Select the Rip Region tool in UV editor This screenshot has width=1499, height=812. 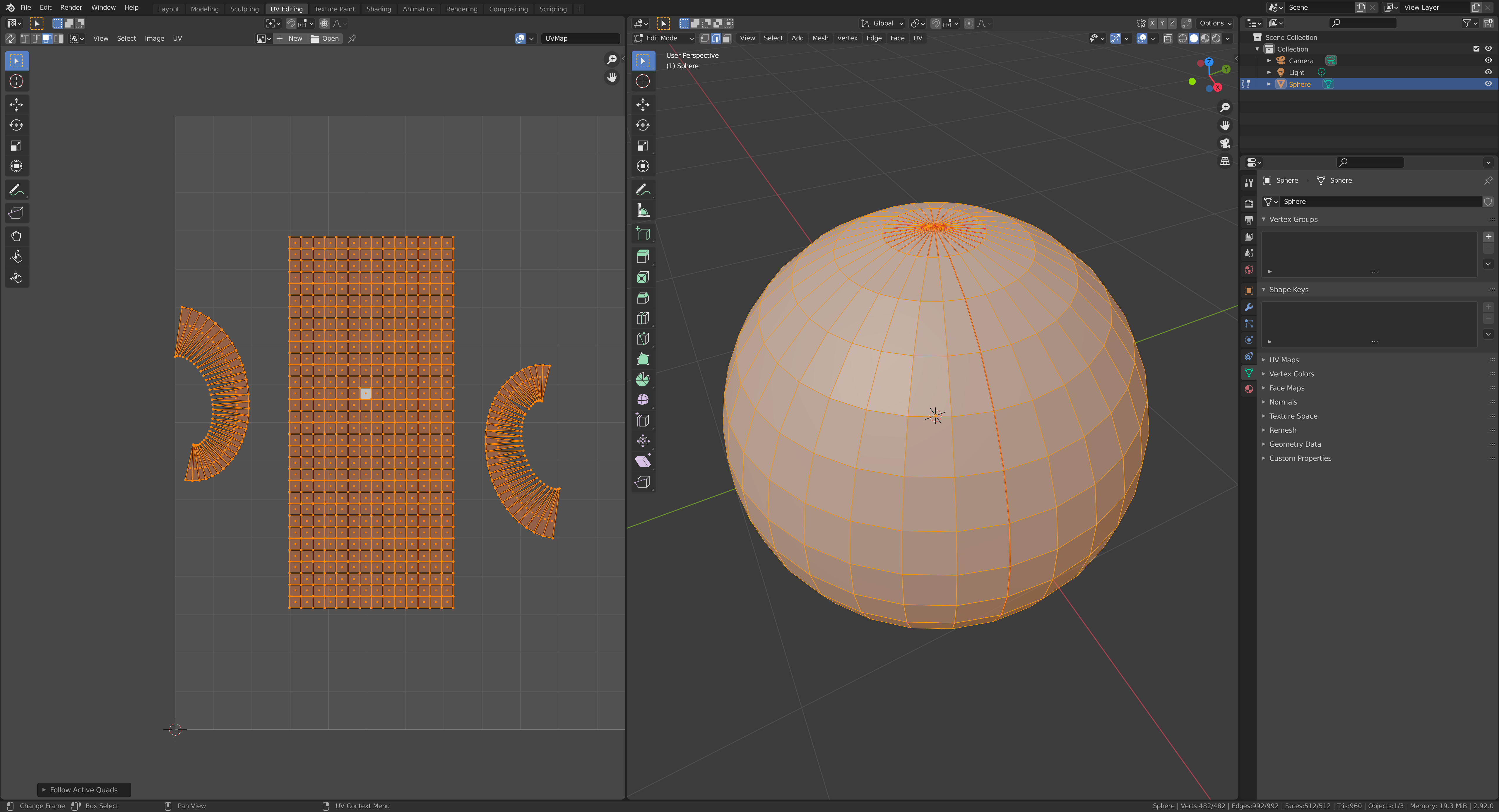tap(16, 213)
